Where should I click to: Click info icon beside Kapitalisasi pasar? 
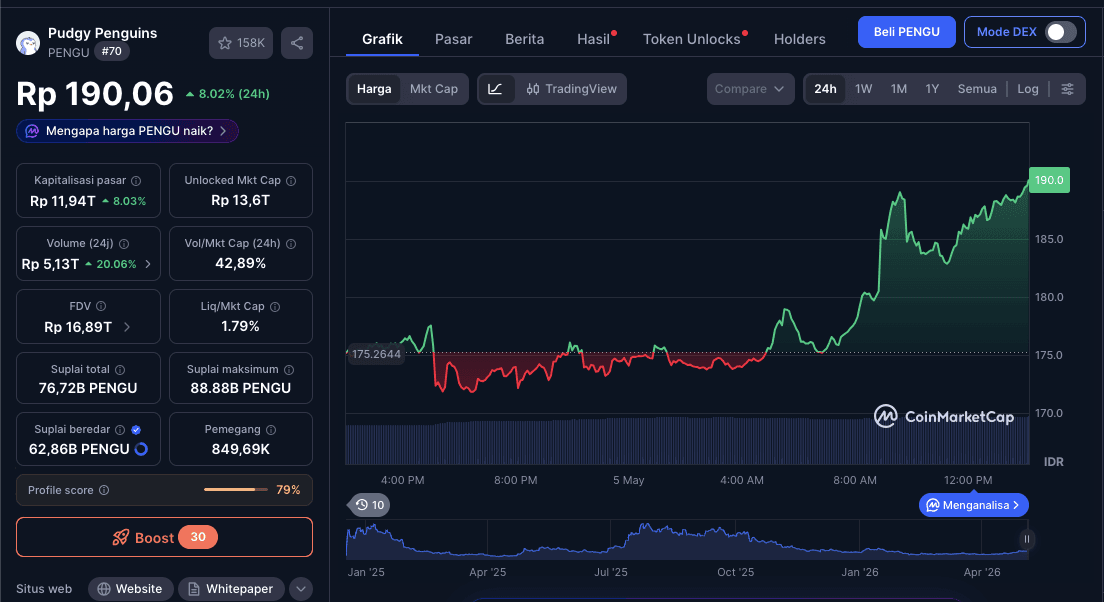[x=136, y=181]
